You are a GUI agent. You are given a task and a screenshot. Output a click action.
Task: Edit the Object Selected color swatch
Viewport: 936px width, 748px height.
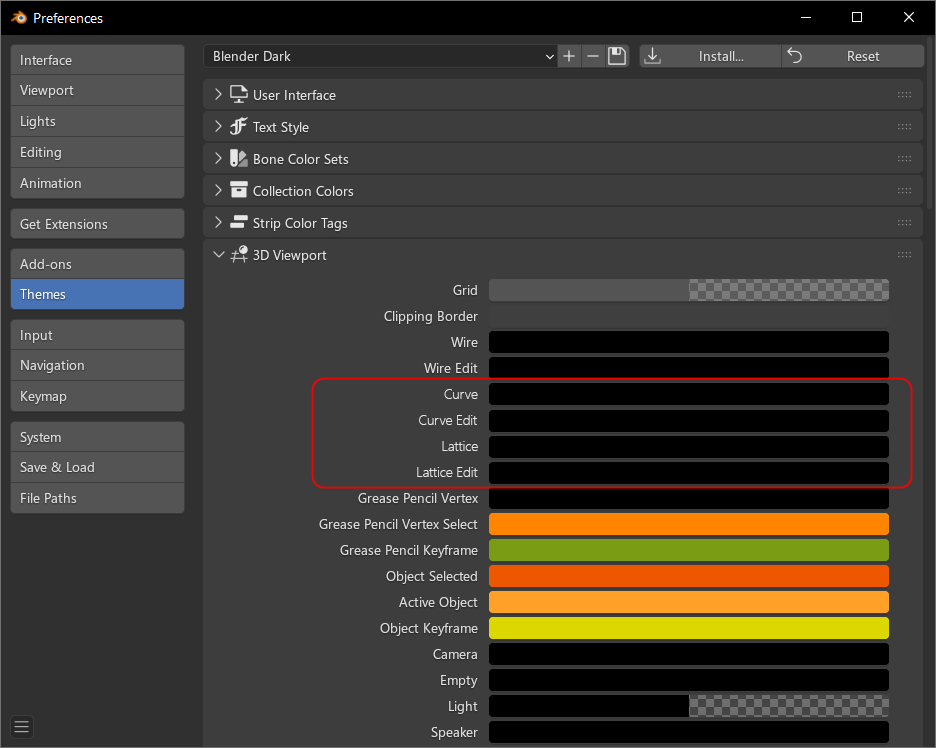click(689, 576)
